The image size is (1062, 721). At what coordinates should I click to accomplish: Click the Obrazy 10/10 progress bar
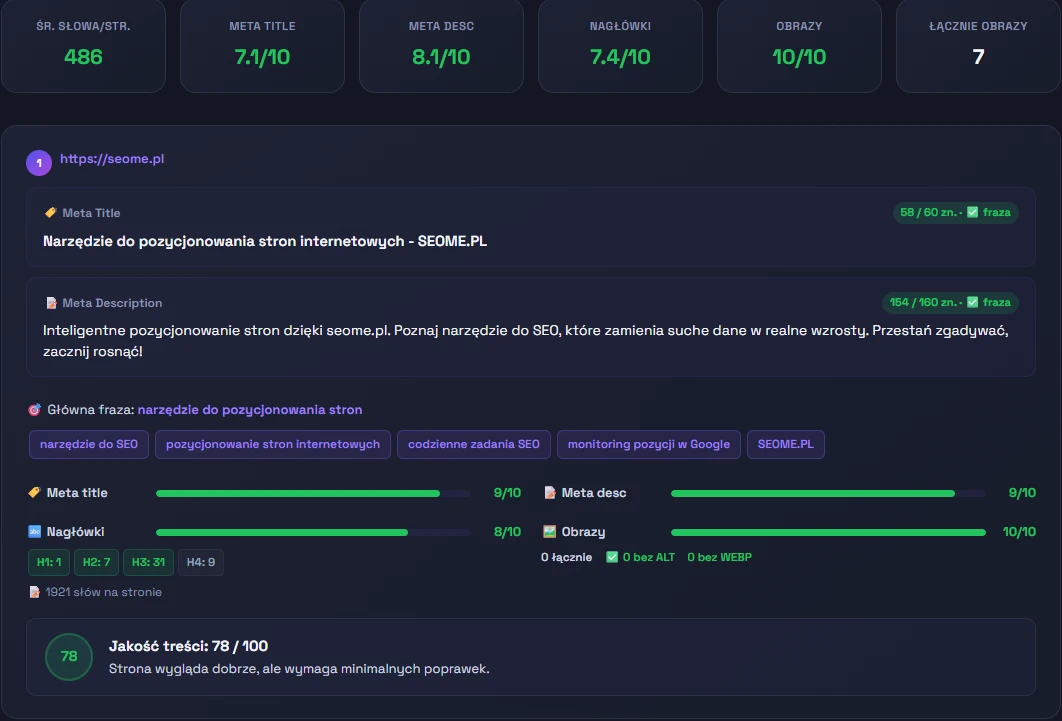(x=828, y=532)
